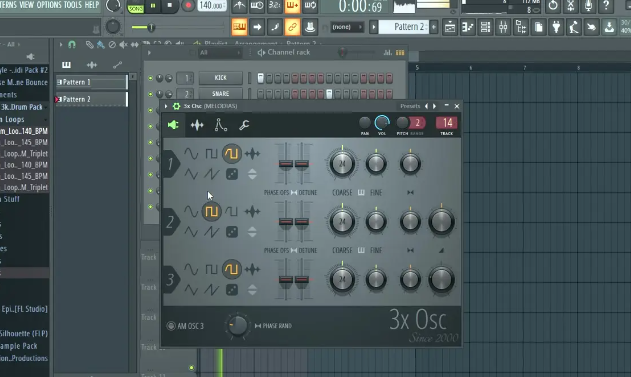This screenshot has height=377, width=631.
Task: Toggle first step of KICK channel
Action: [x=260, y=78]
